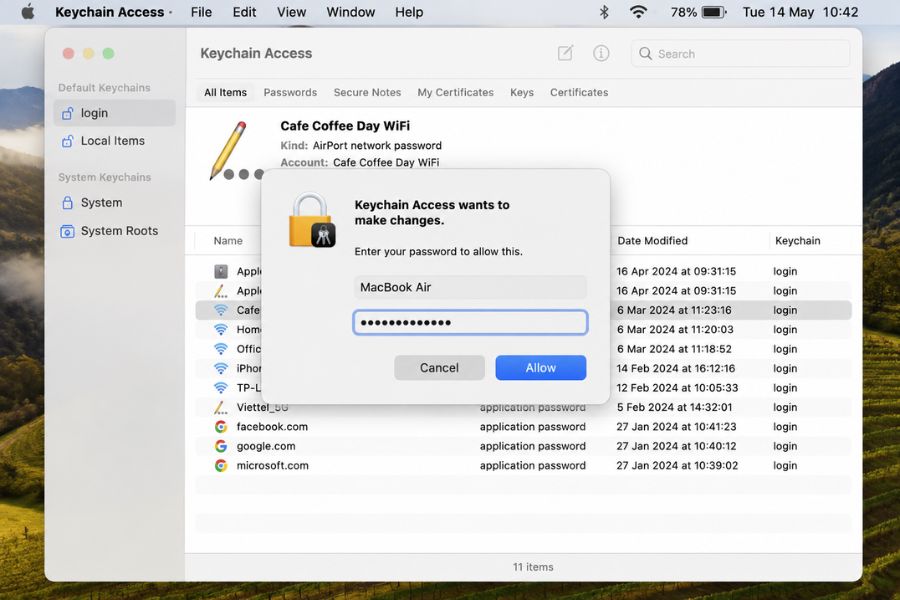Select the google.com entry icon
900x600 pixels.
pos(220,446)
